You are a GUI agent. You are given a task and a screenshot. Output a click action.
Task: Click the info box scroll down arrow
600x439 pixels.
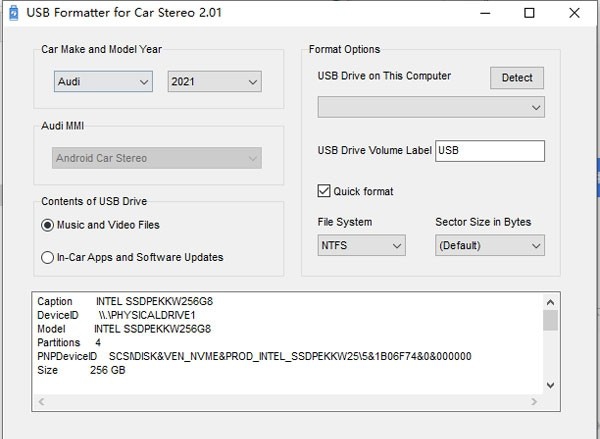coord(550,385)
